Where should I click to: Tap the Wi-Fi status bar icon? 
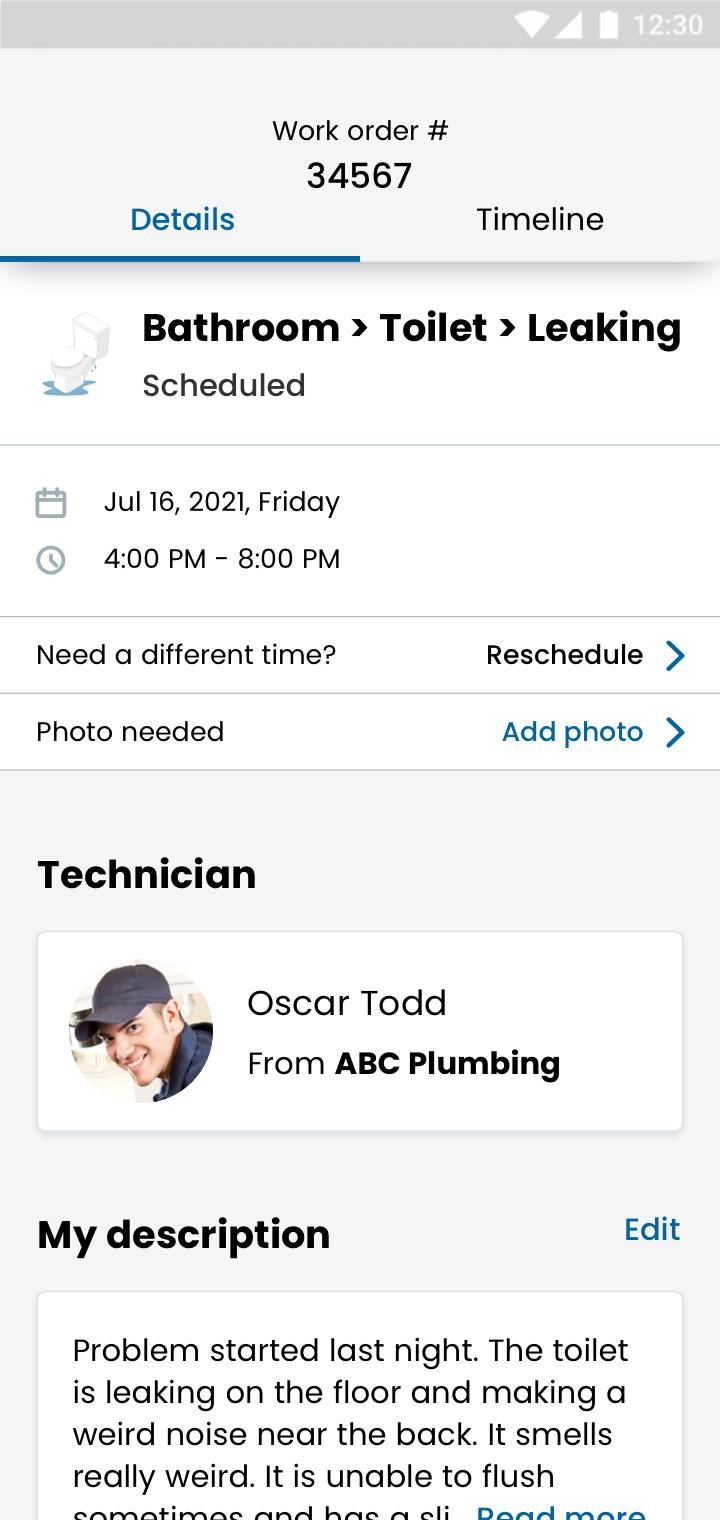(x=532, y=24)
